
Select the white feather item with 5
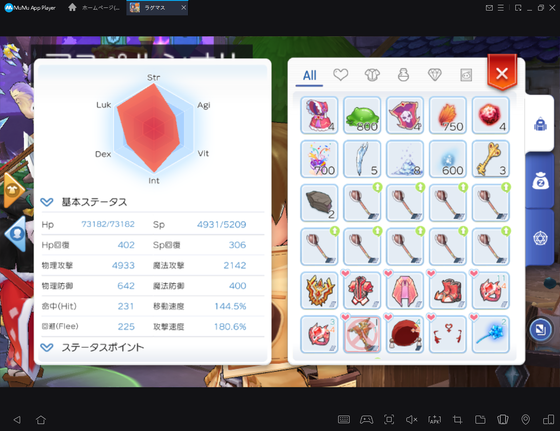pyautogui.click(x=362, y=159)
